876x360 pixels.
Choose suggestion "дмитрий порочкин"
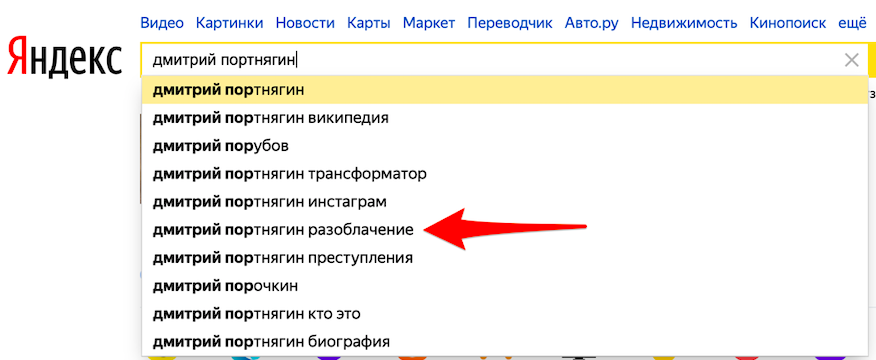pos(504,286)
